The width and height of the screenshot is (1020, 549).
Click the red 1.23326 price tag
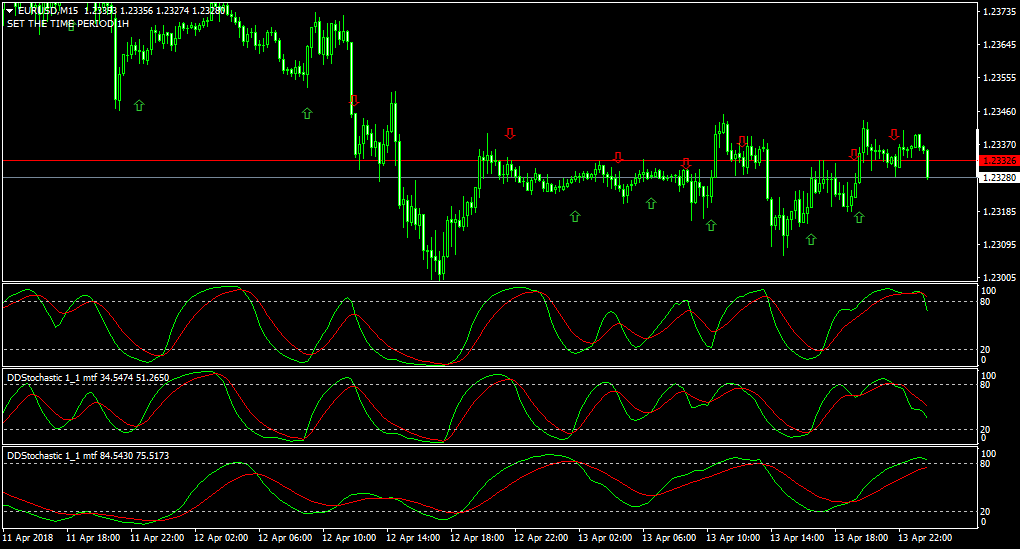[999, 161]
